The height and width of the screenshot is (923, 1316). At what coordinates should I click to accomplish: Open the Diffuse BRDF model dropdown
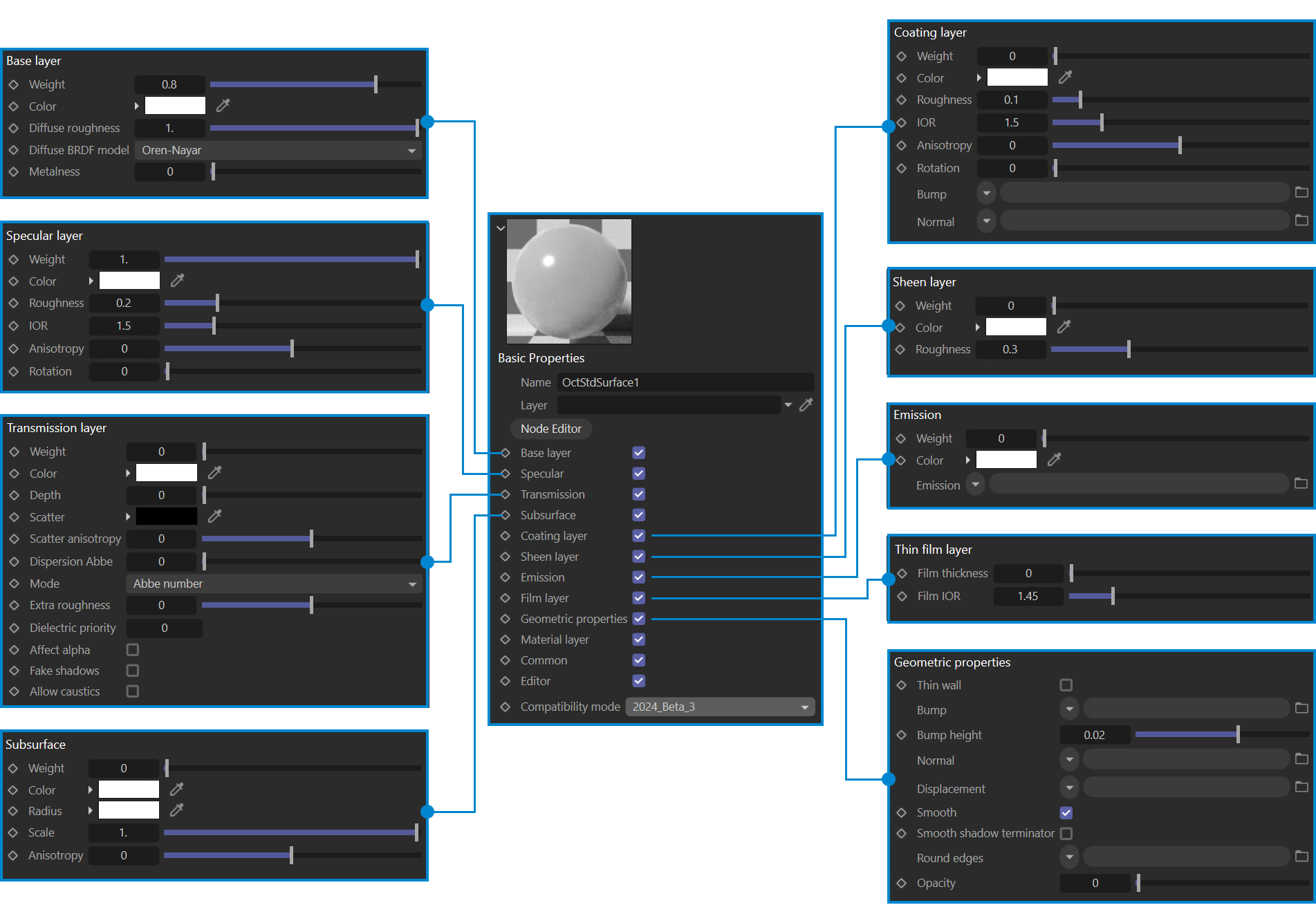tap(278, 150)
